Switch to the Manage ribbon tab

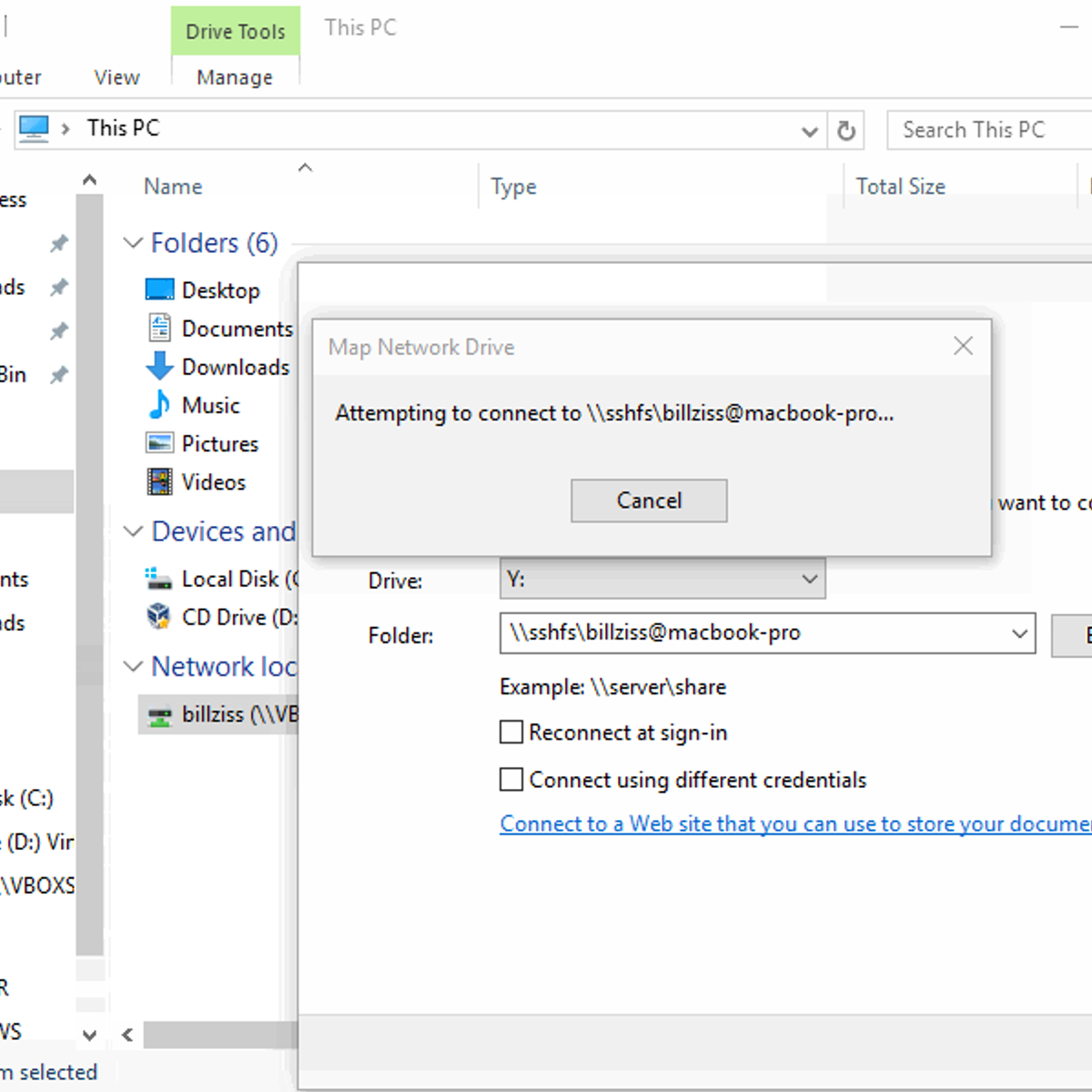(x=235, y=77)
